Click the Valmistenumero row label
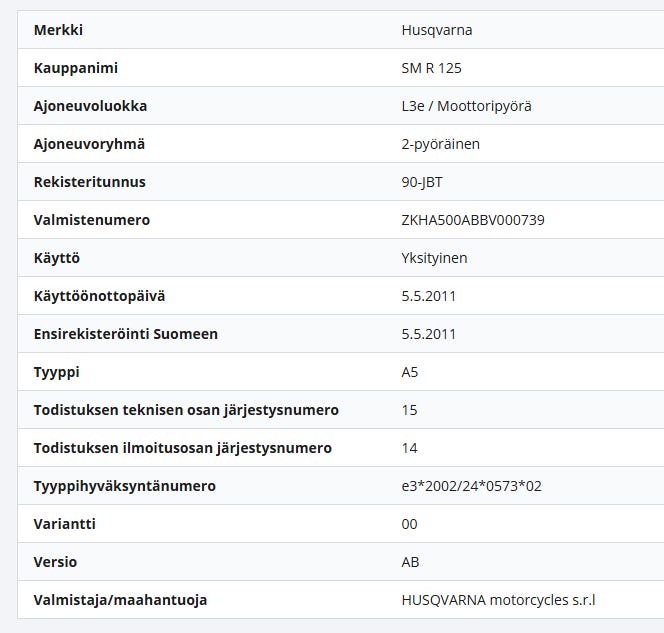Viewport: 664px width, 633px height. [x=92, y=220]
